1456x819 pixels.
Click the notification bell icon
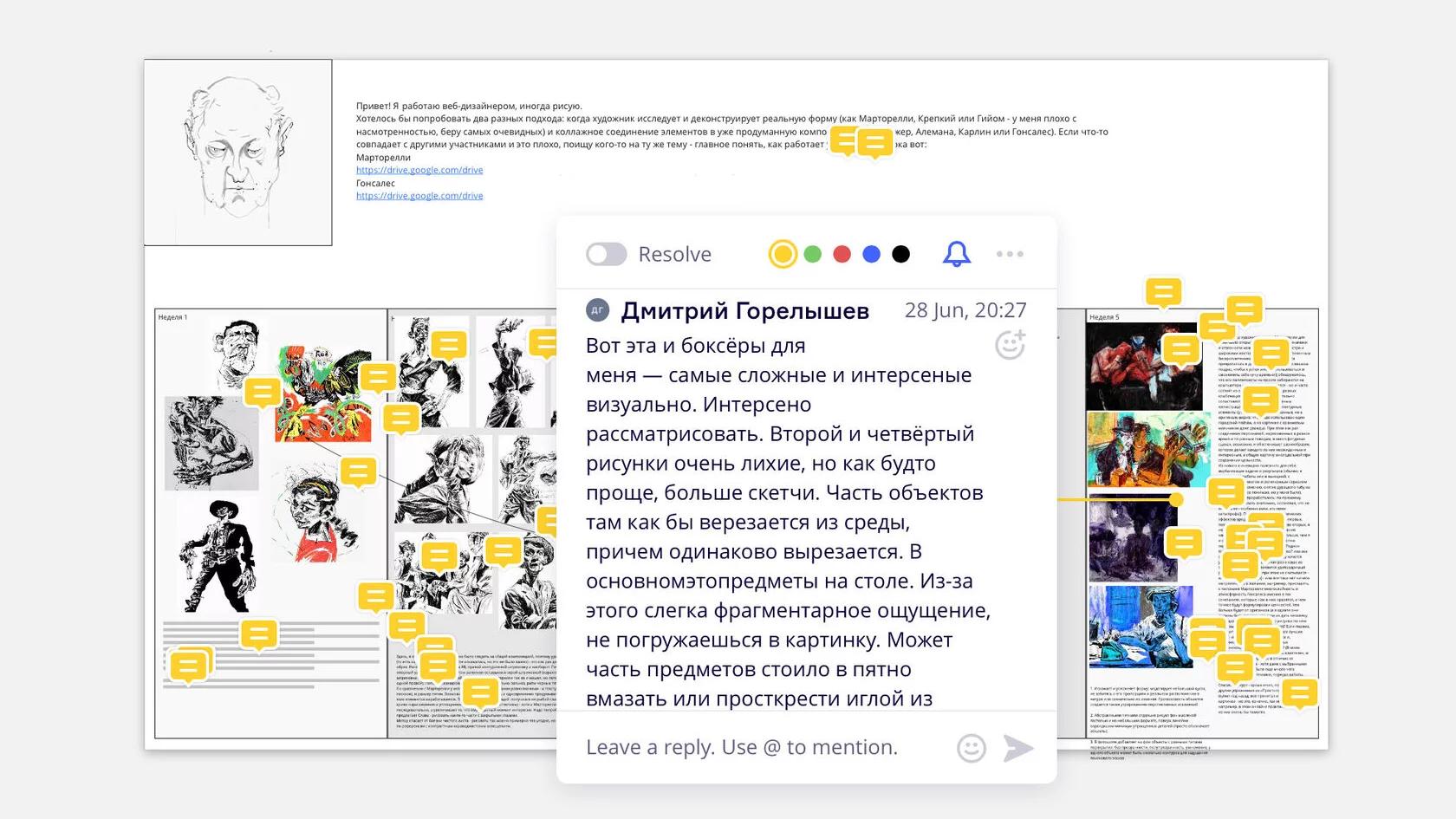[x=958, y=254]
